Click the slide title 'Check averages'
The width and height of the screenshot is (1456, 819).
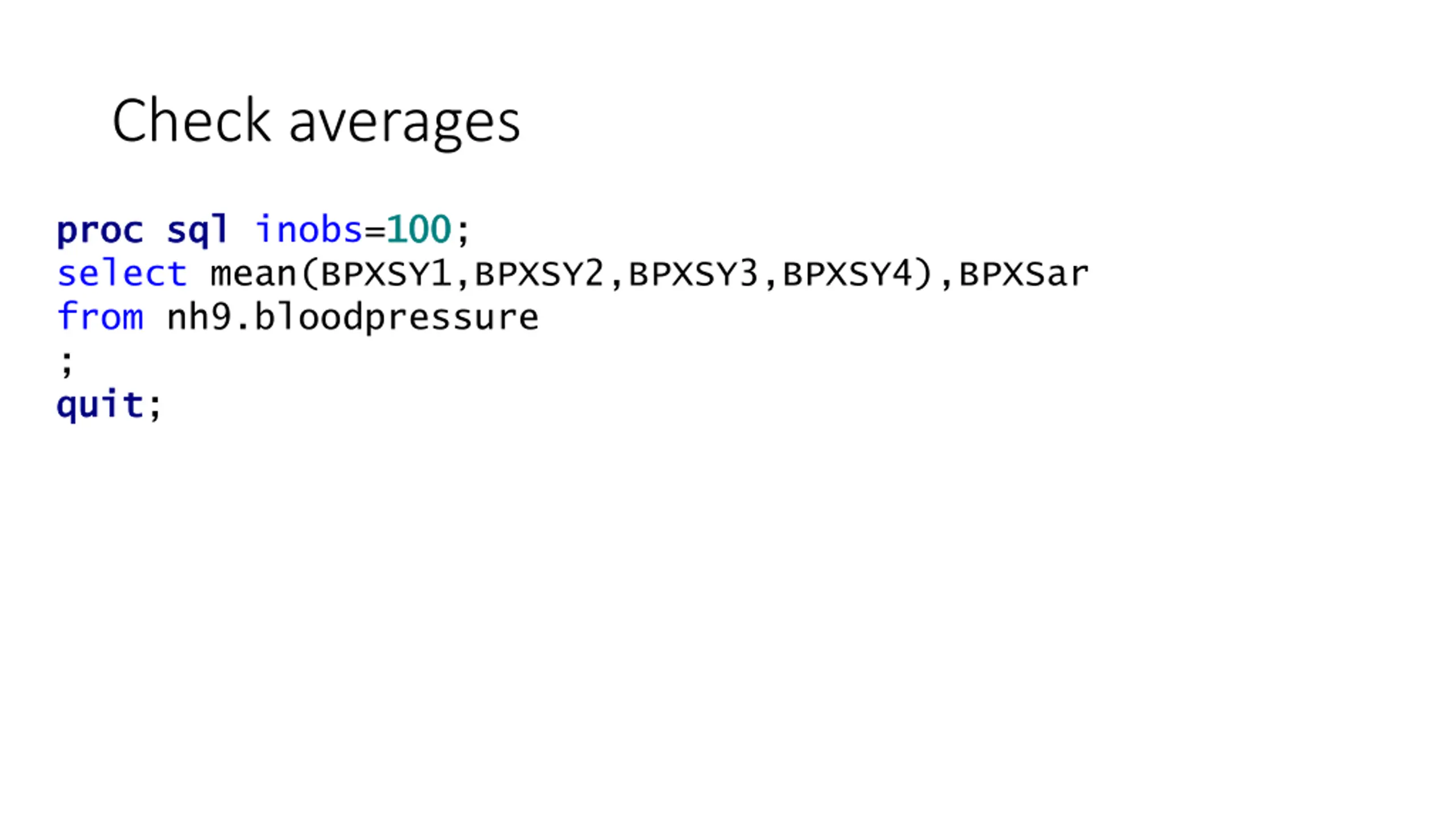pos(316,122)
